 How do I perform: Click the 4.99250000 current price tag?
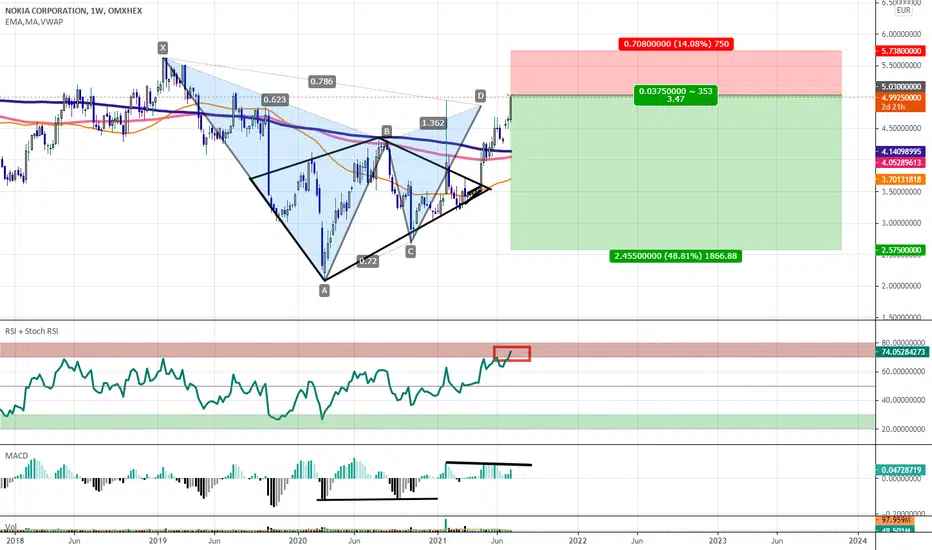click(x=900, y=98)
